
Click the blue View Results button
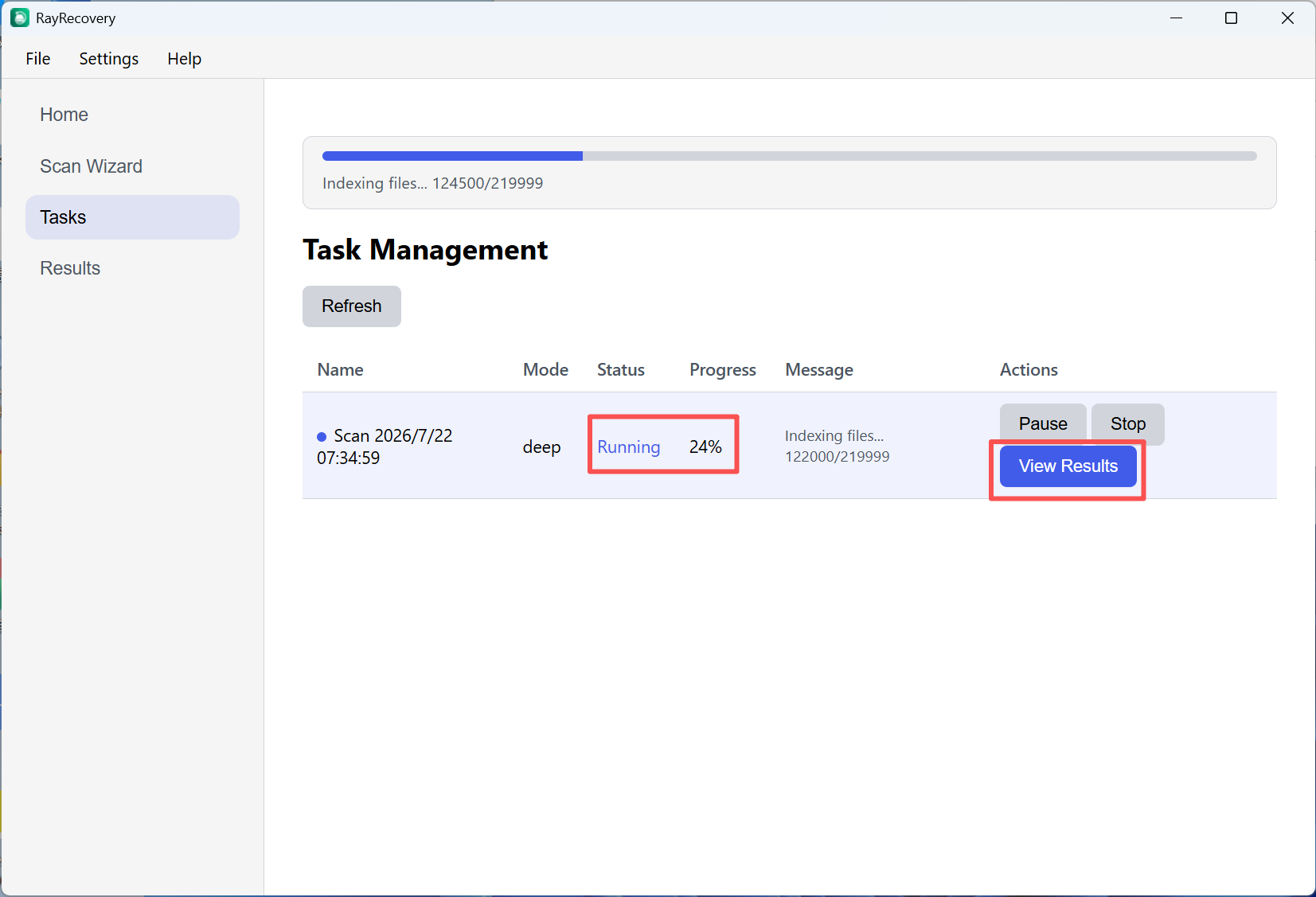pyautogui.click(x=1068, y=466)
